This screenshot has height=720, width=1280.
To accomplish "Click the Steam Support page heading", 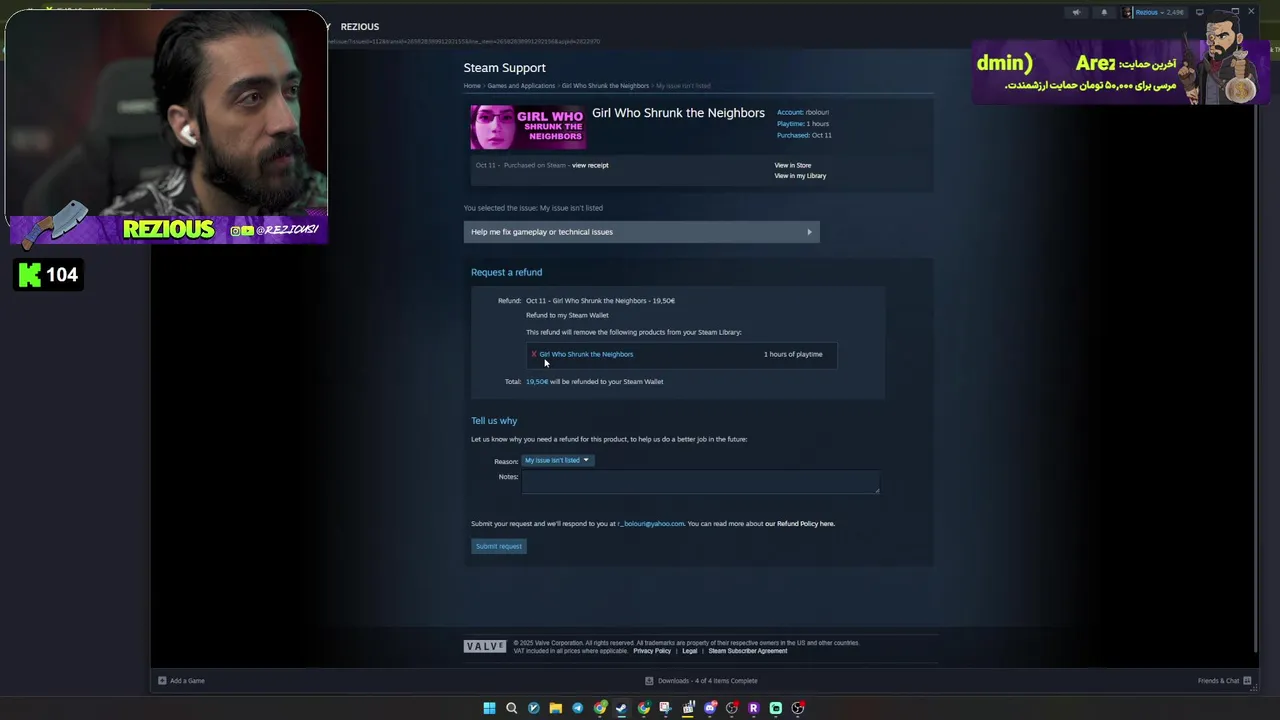I will 504,68.
